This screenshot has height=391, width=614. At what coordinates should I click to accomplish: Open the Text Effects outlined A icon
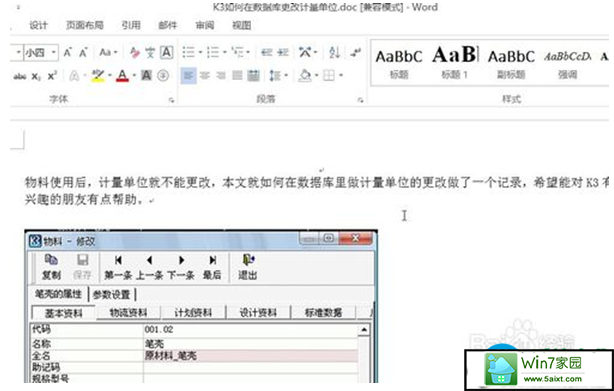[74, 75]
